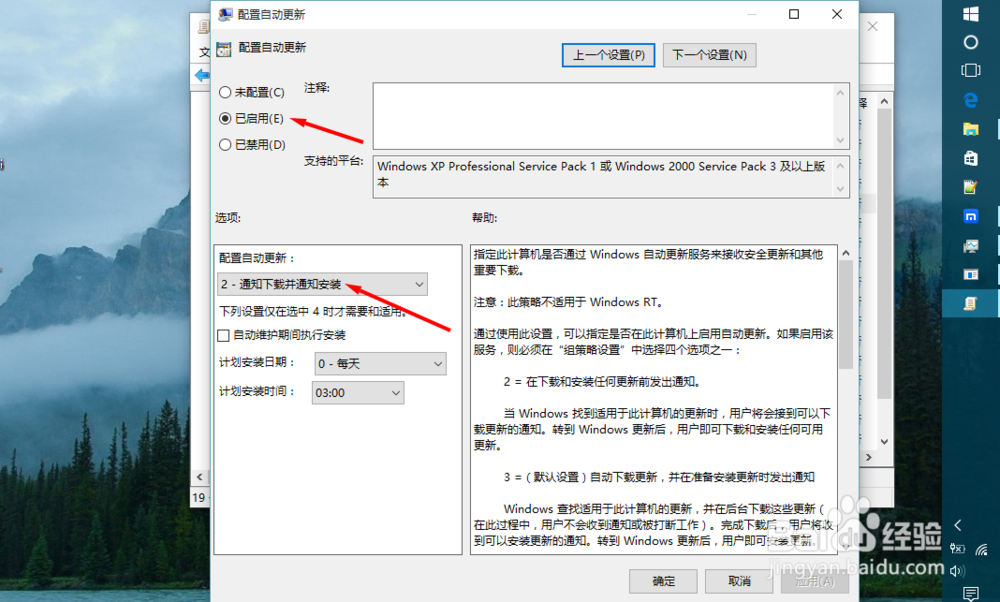
Task: Open the 计划安装时间 03:00 dropdown
Action: coord(358,393)
